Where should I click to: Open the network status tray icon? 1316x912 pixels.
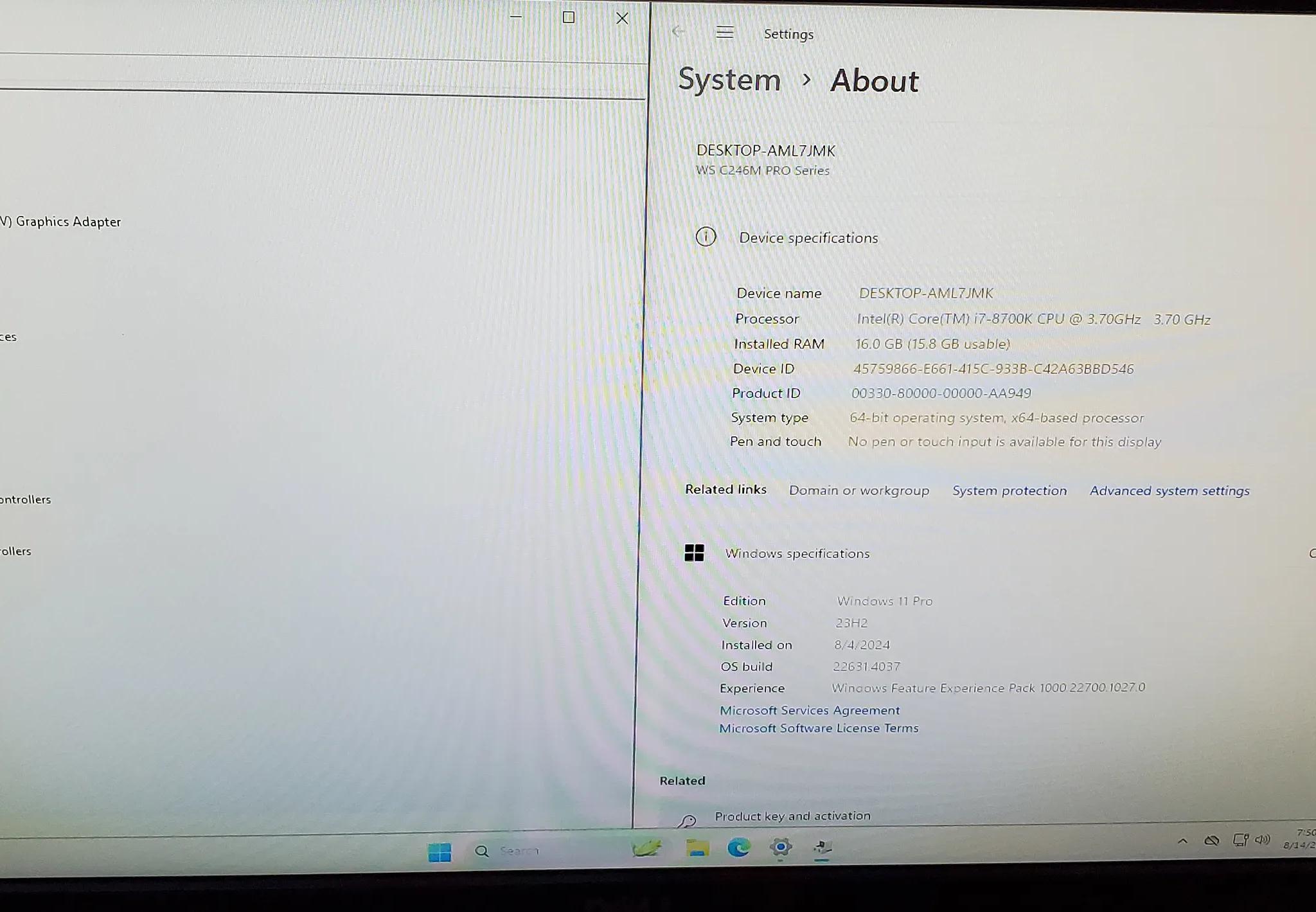pyautogui.click(x=1240, y=839)
